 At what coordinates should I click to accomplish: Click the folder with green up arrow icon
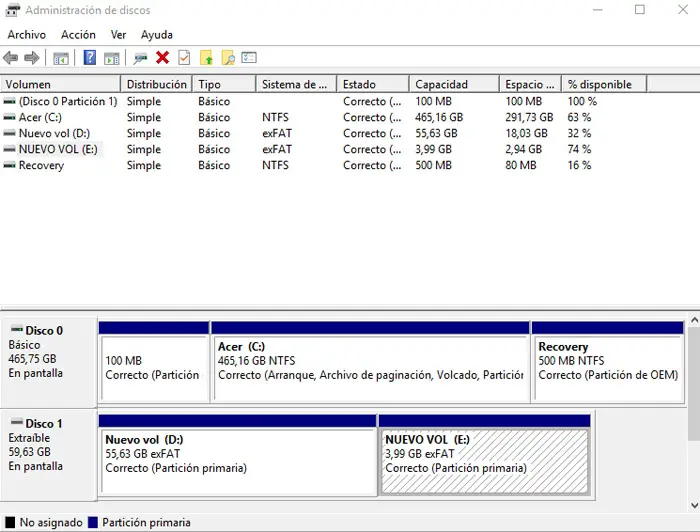tap(206, 58)
